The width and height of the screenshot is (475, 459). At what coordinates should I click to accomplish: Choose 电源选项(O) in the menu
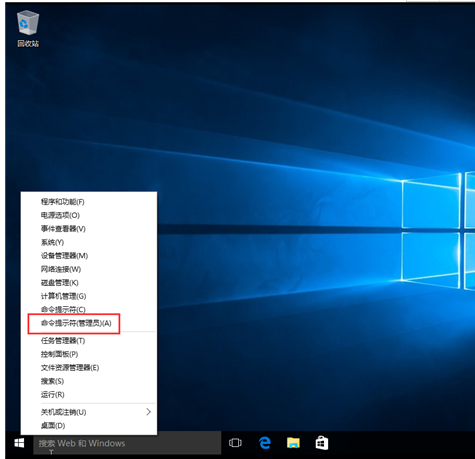coord(89,215)
